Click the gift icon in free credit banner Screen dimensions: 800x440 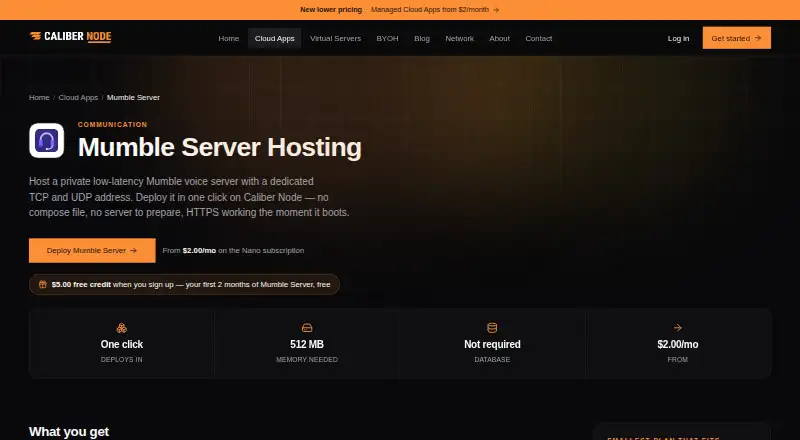pos(43,284)
